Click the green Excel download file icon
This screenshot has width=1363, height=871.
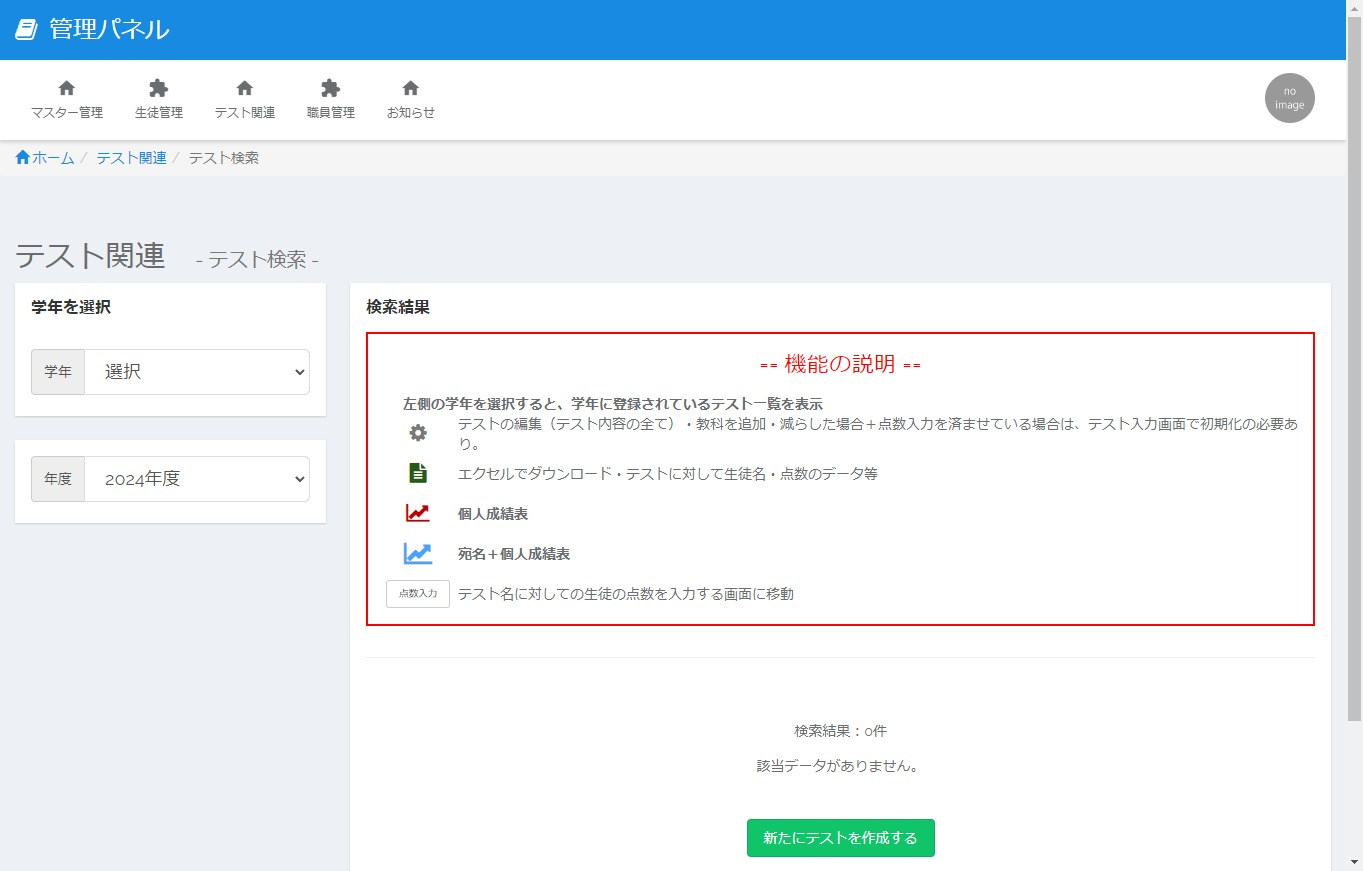tap(418, 473)
